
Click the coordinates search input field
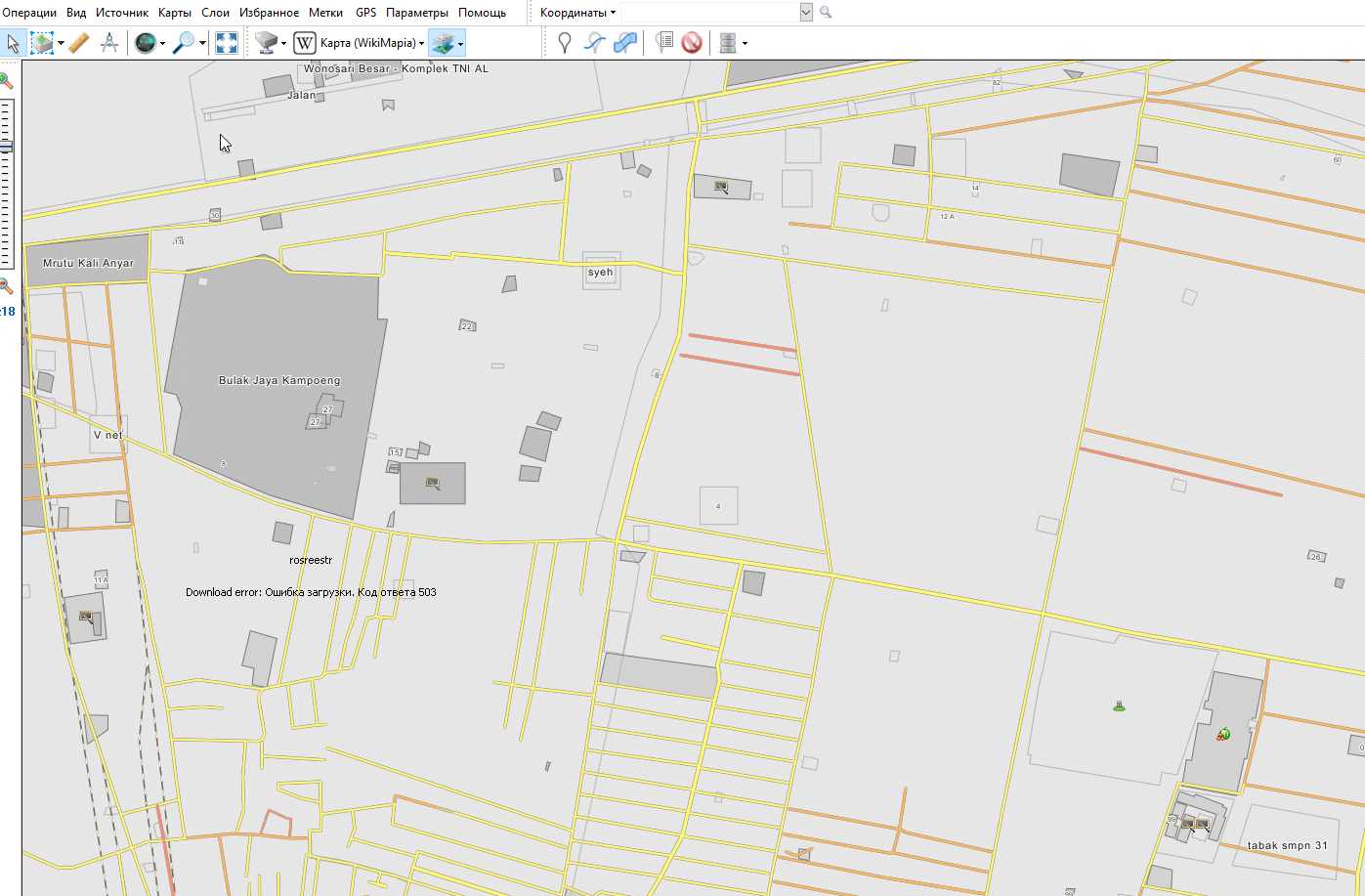[709, 13]
